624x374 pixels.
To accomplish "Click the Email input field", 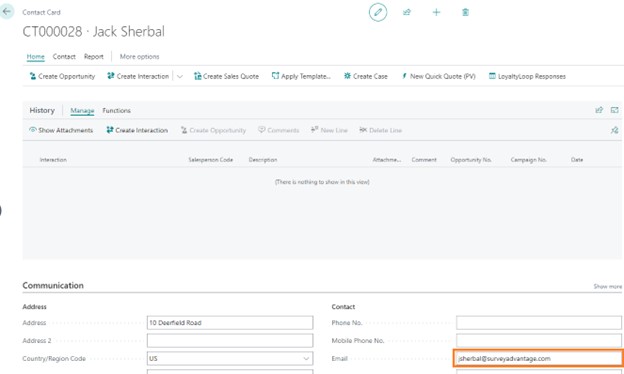I will coord(539,358).
